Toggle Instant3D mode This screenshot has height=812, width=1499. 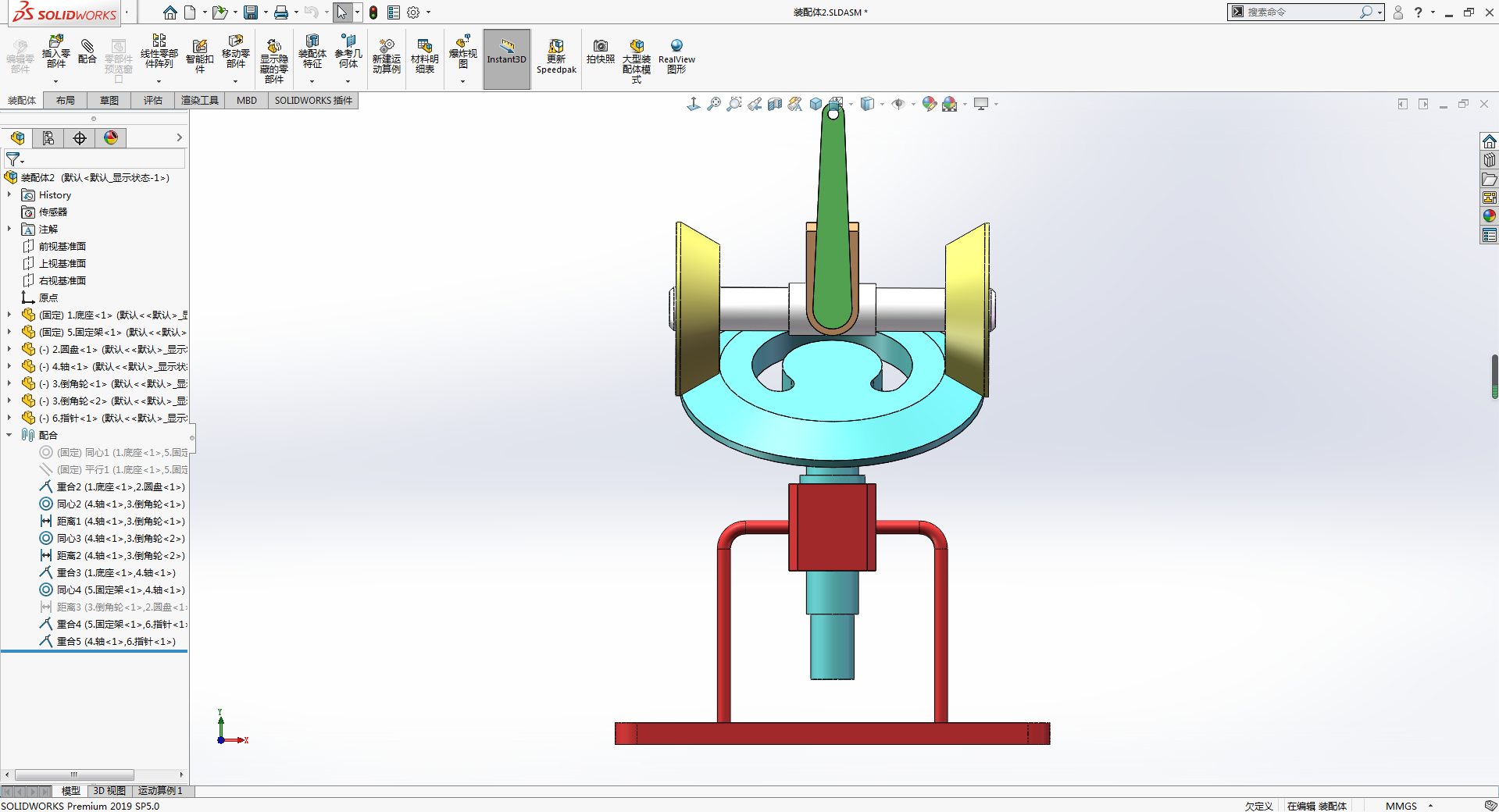507,58
